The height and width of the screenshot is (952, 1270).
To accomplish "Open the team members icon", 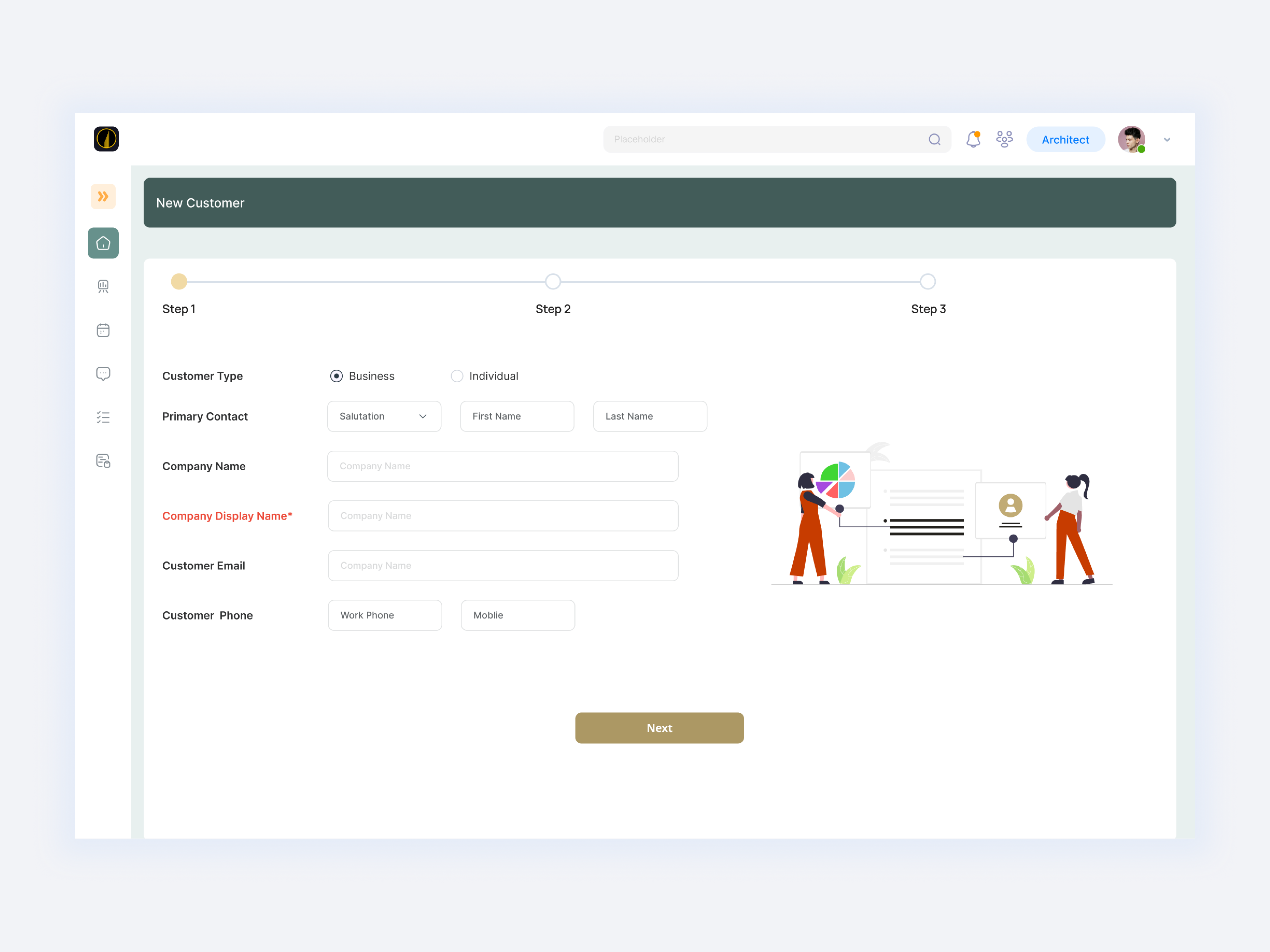I will [1004, 139].
